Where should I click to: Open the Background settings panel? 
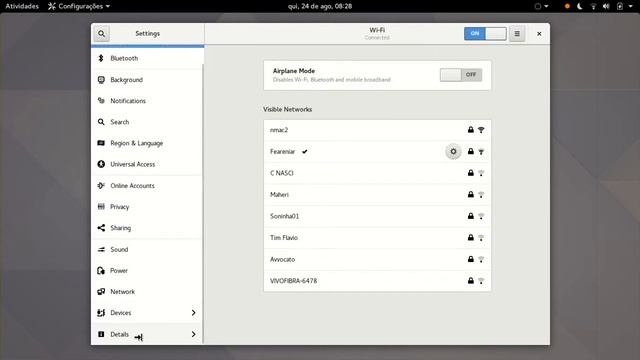(147, 80)
